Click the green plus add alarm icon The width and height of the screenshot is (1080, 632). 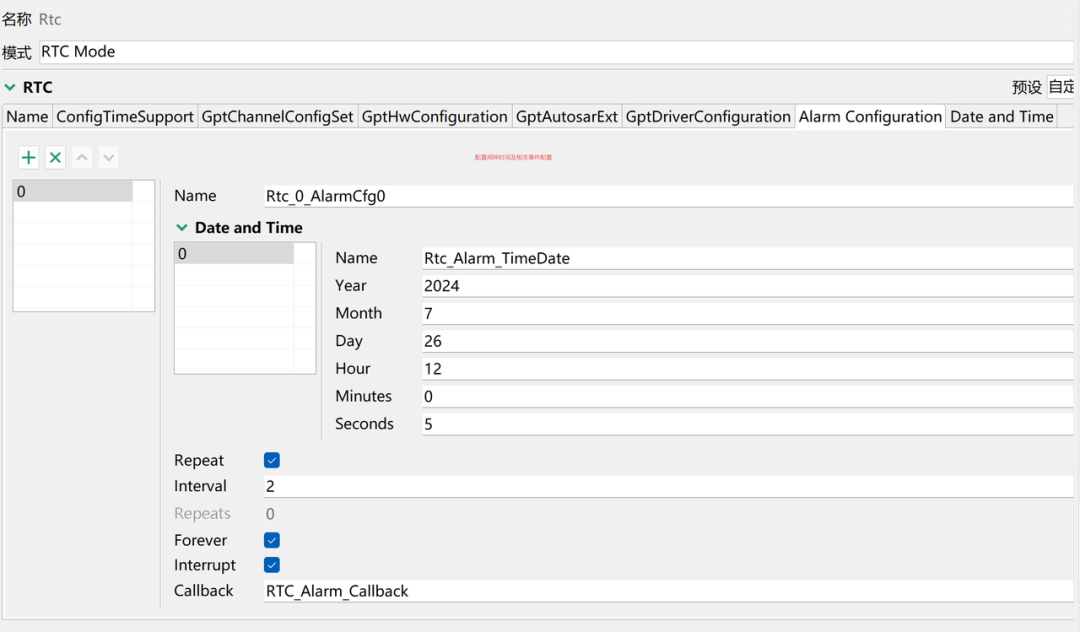pyautogui.click(x=29, y=158)
